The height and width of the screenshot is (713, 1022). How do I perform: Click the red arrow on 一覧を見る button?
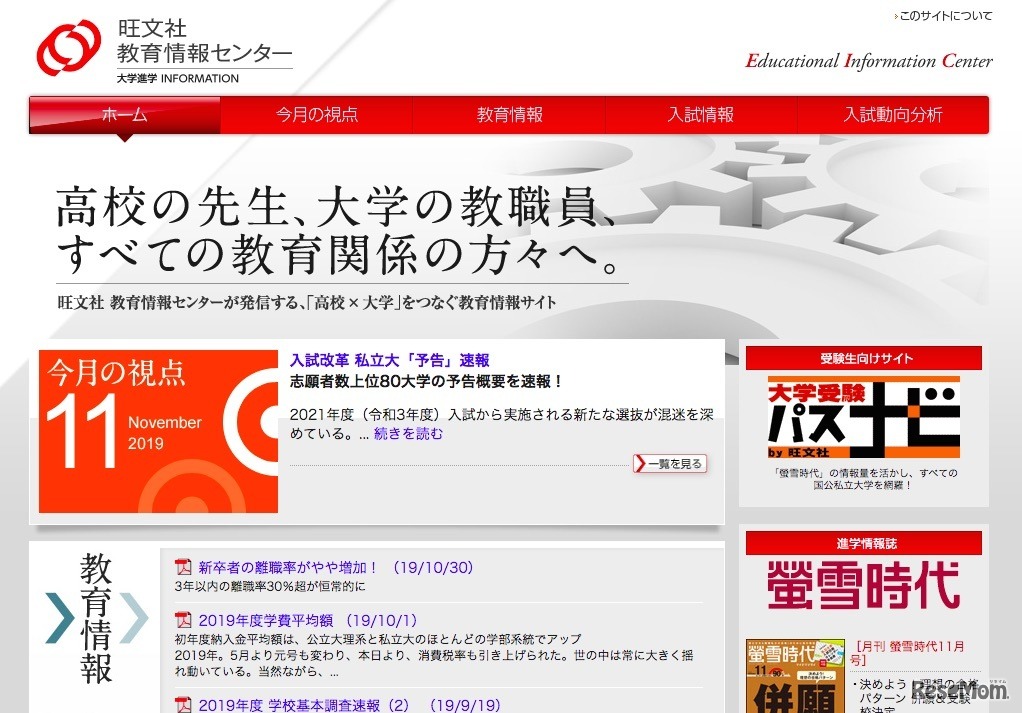point(640,463)
